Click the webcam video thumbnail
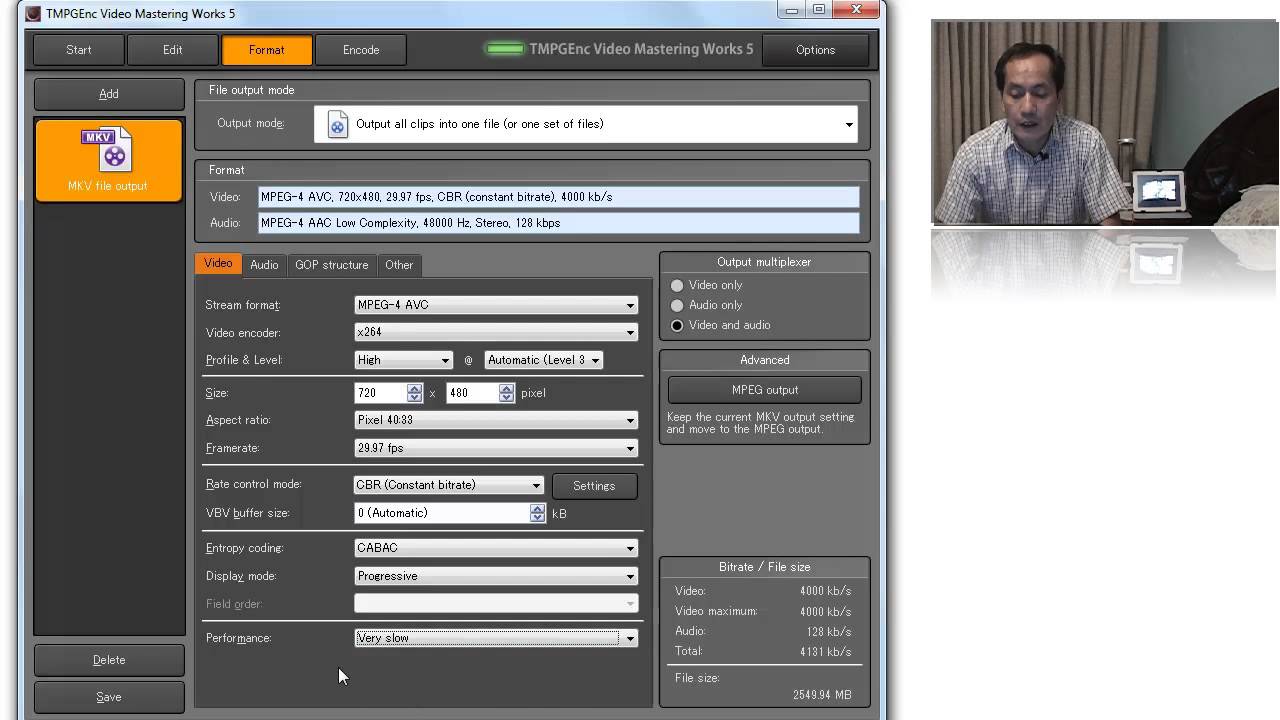This screenshot has height=720, width=1280. [x=1105, y=122]
